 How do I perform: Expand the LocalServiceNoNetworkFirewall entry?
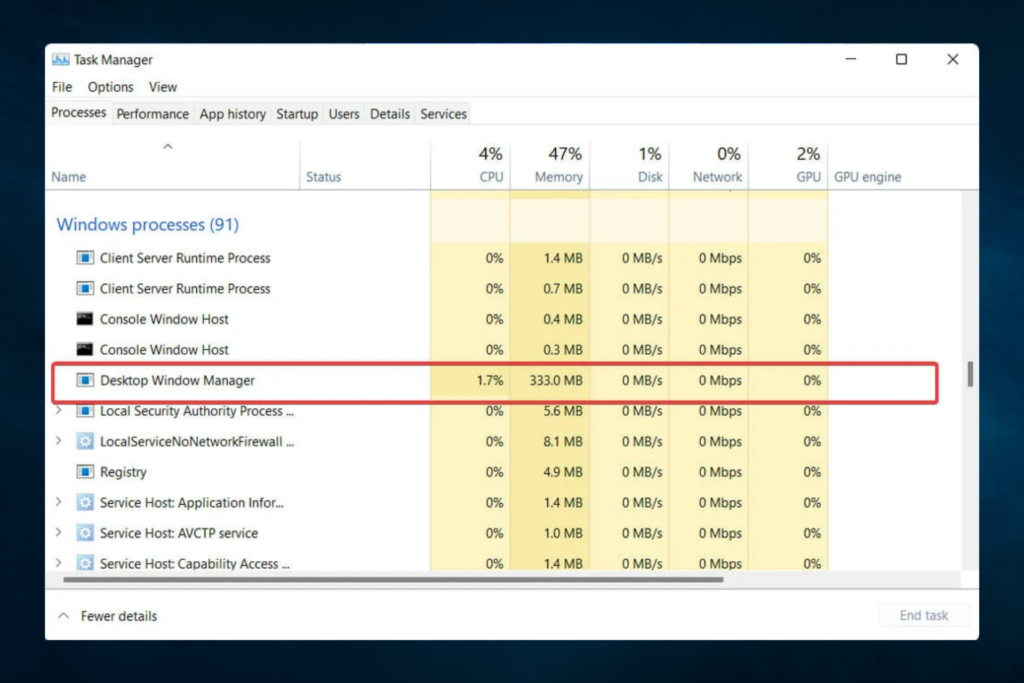60,441
